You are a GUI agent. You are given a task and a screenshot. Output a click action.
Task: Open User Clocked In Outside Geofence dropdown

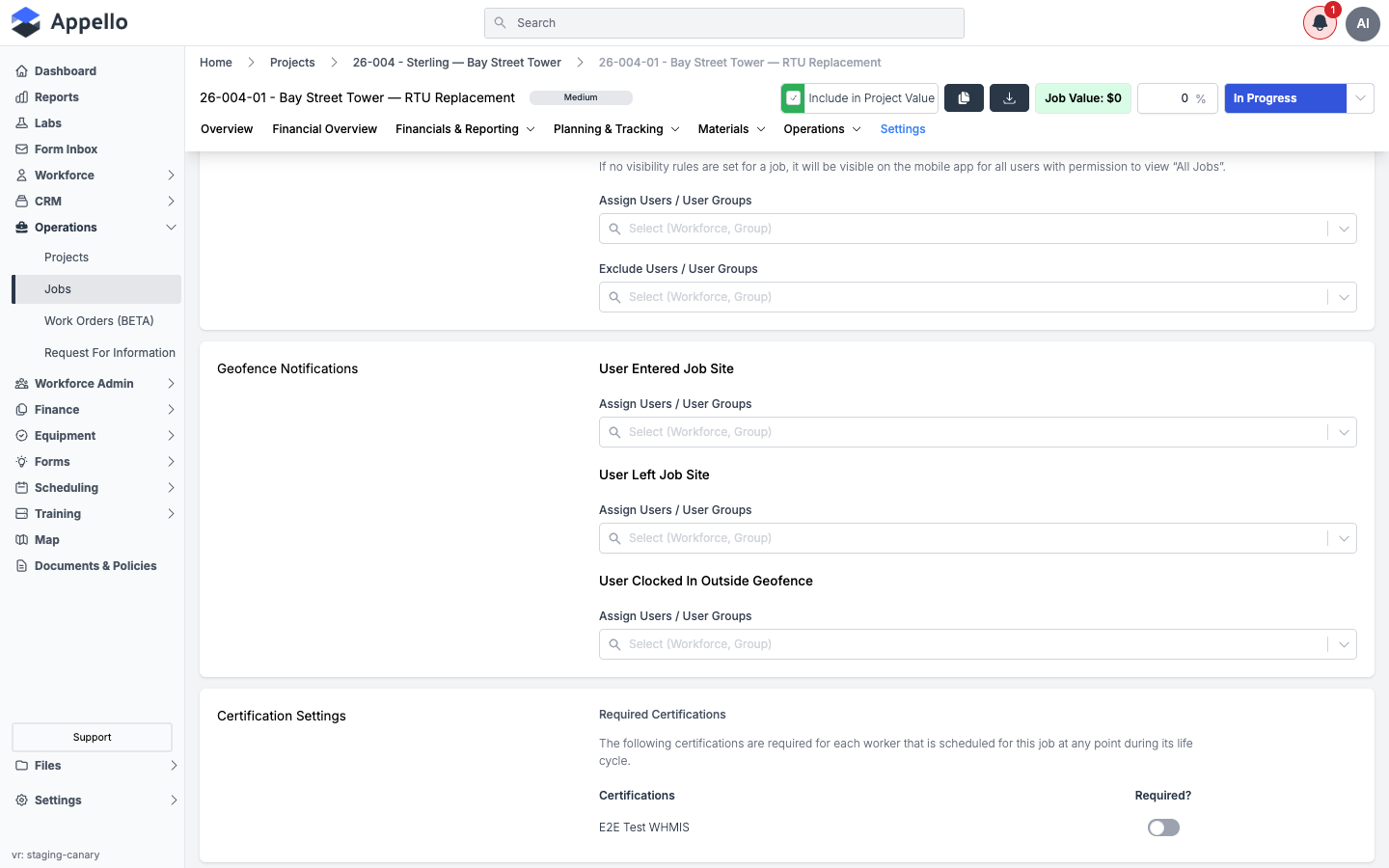point(977,644)
